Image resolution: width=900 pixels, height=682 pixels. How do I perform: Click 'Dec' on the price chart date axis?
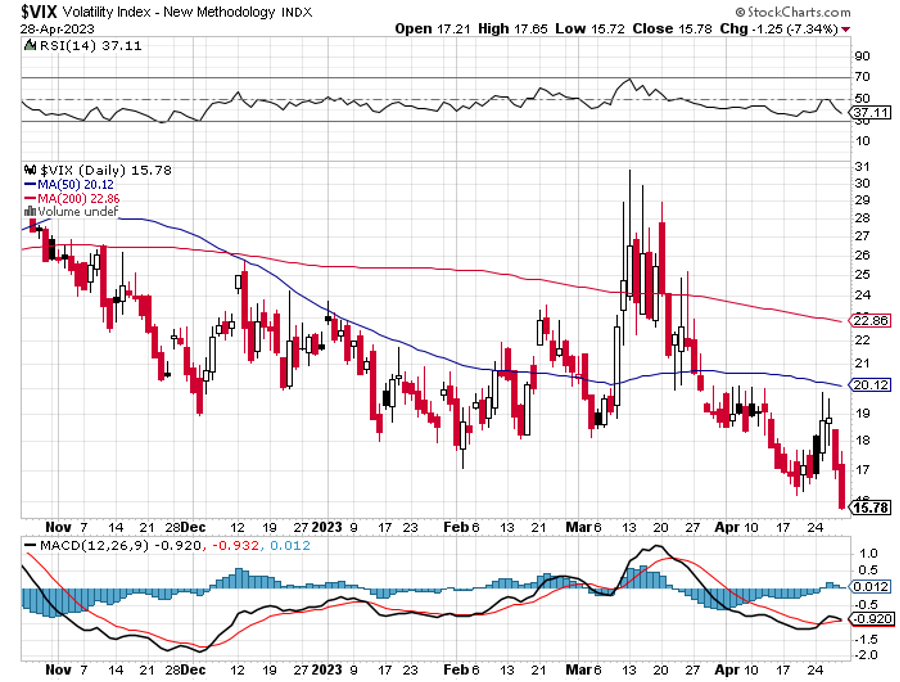[x=193, y=527]
